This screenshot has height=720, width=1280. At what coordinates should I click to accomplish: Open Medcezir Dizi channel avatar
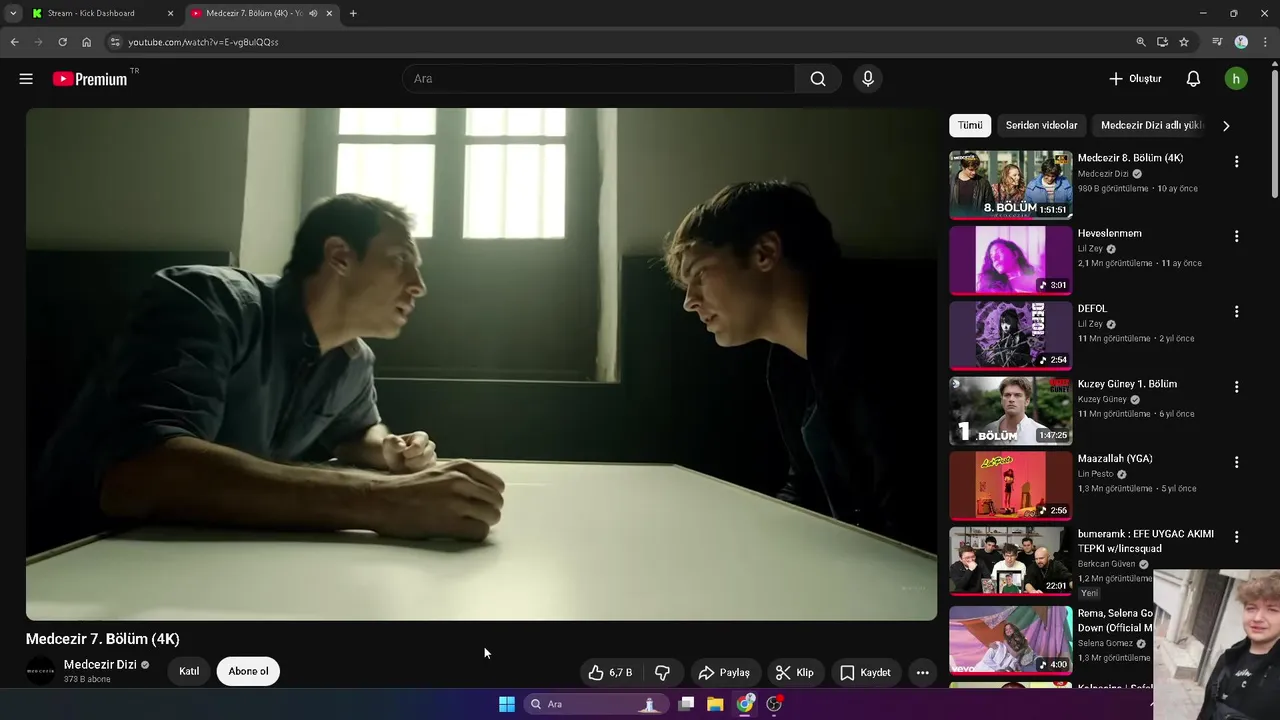coord(41,671)
